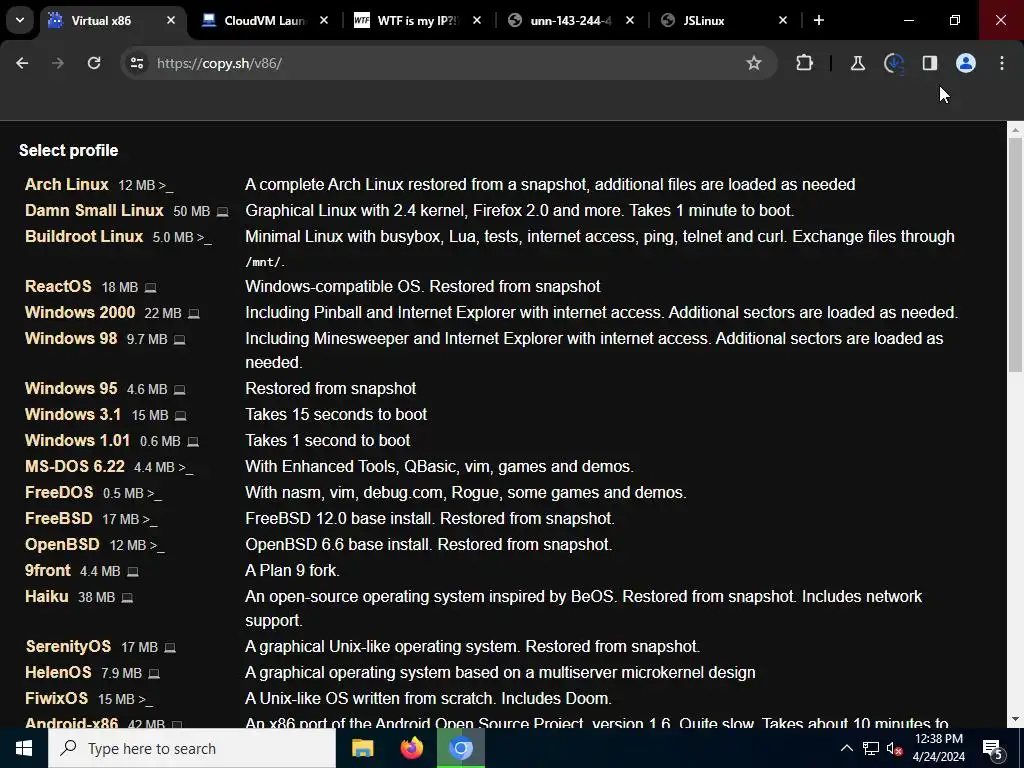The height and width of the screenshot is (768, 1024).
Task: Click the page vertical scrollbar thumb
Action: pos(1015,255)
